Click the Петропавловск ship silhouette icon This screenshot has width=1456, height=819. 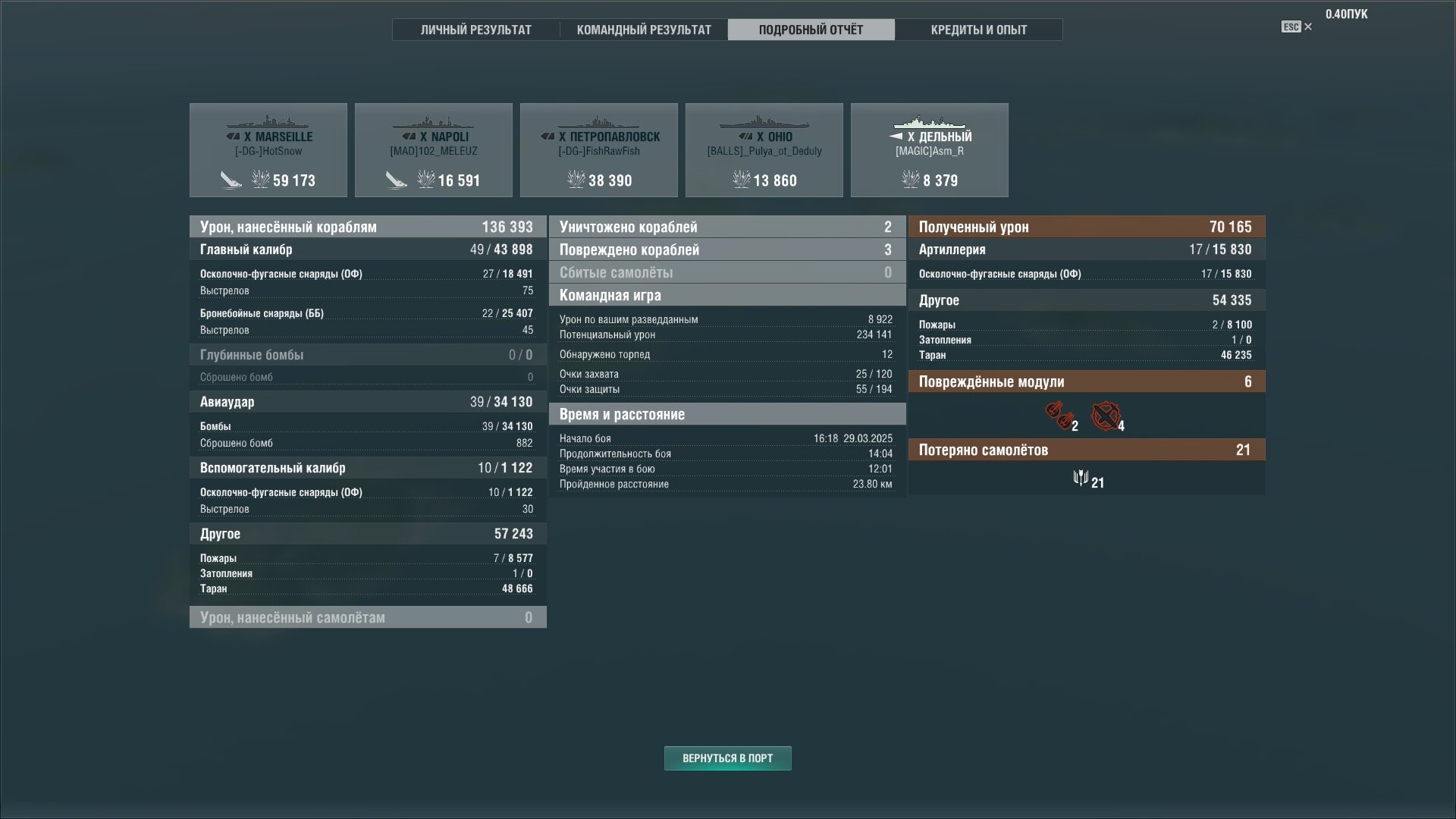coord(598,122)
